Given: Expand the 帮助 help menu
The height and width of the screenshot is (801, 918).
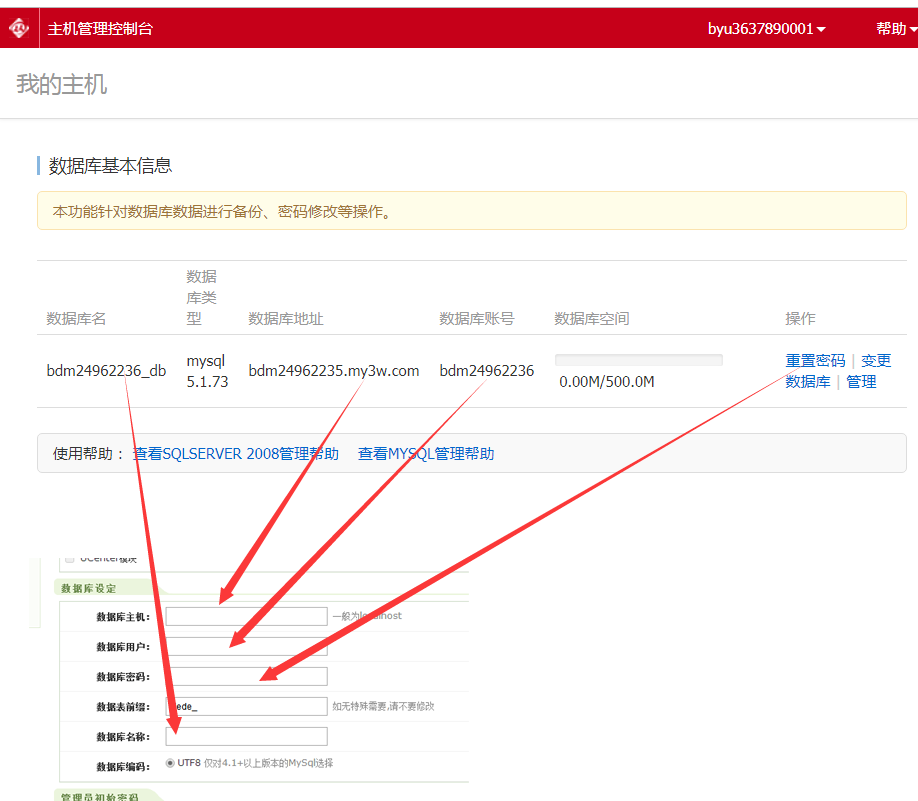Looking at the screenshot, I should point(895,29).
